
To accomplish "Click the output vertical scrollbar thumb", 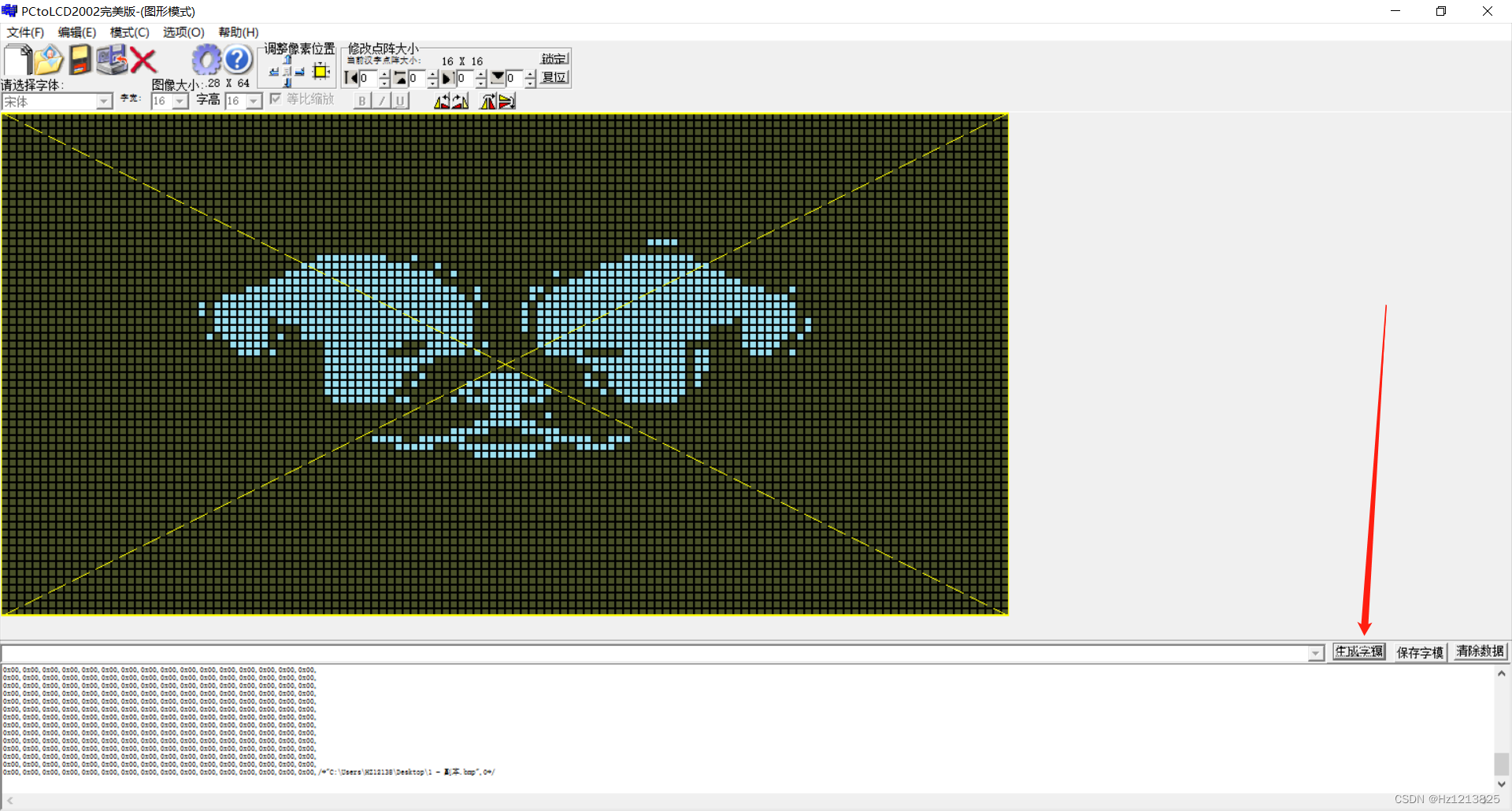I will pos(1502,764).
